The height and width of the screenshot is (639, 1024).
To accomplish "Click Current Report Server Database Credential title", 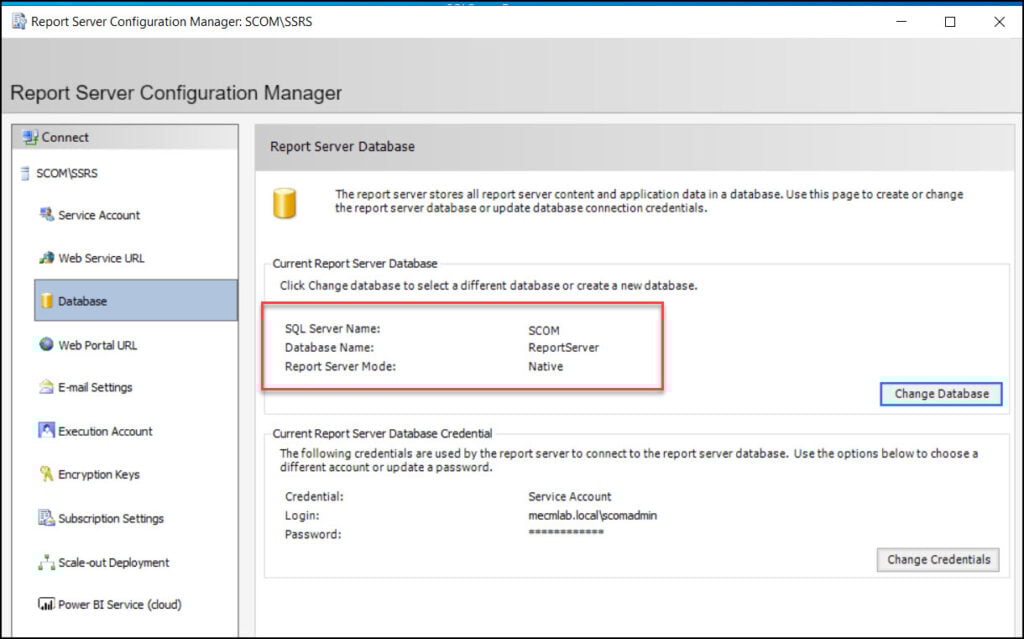I will click(x=382, y=433).
